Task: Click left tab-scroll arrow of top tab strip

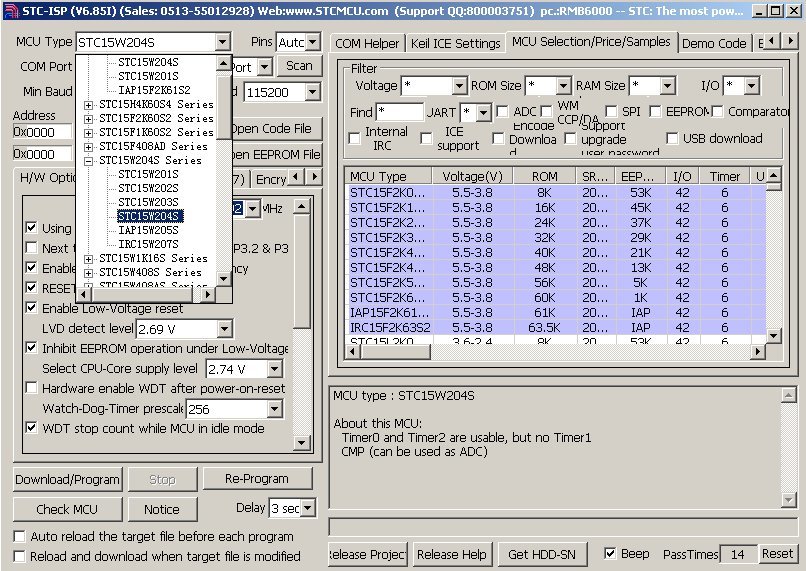Action: 772,40
